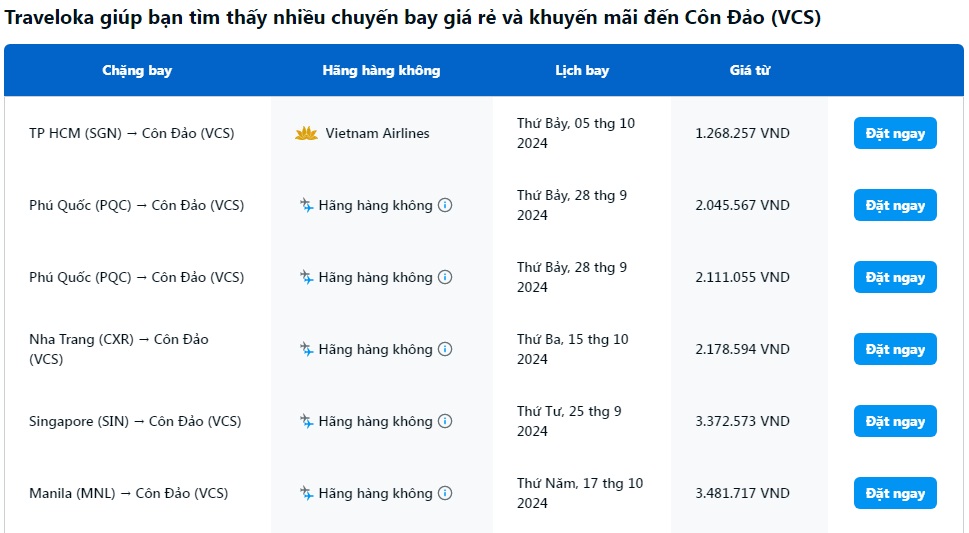The height and width of the screenshot is (533, 969).
Task: Click the airplane icon in Nha Trang row
Action: click(307, 349)
